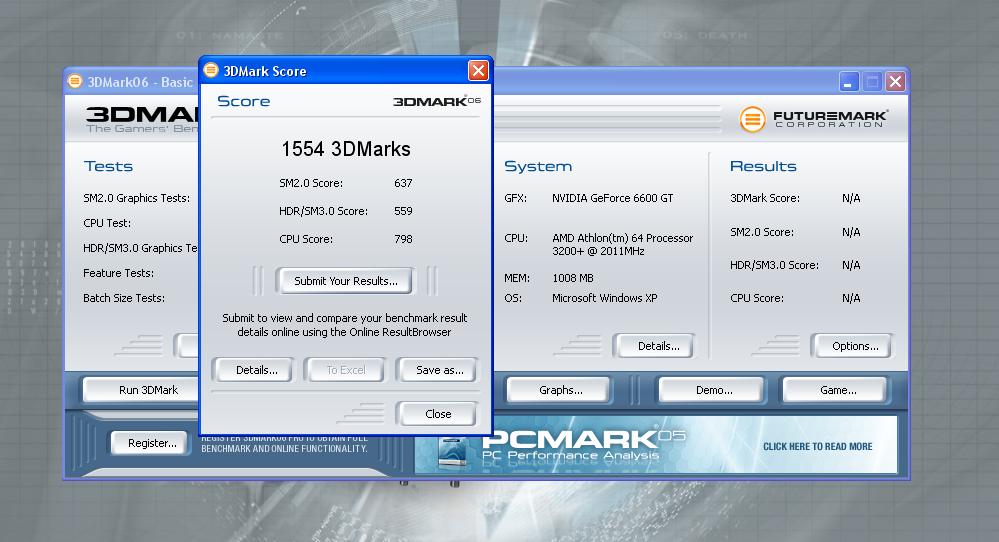Close the 3DMark06 main window

click(895, 82)
